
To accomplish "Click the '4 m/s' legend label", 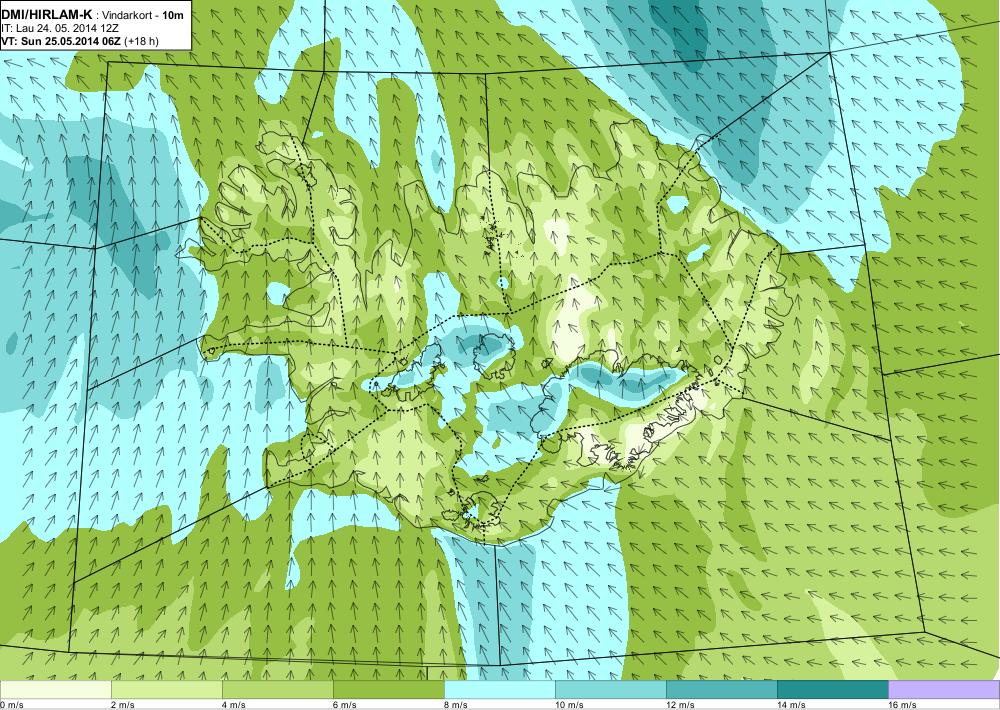I will tap(234, 705).
